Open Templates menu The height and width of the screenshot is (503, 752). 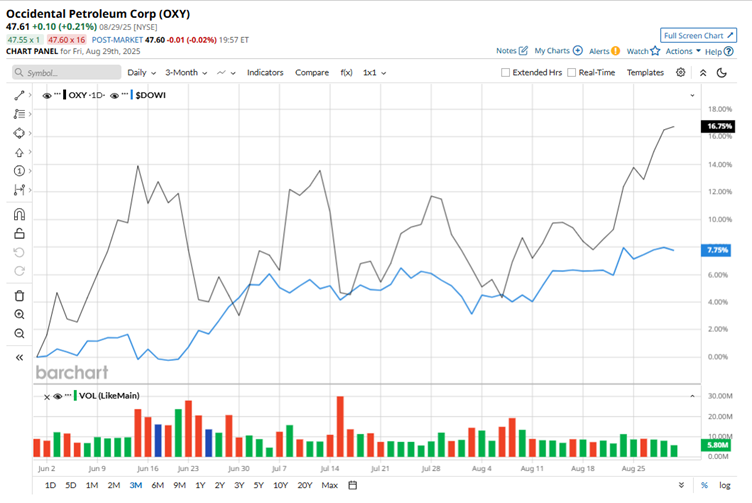tap(645, 72)
